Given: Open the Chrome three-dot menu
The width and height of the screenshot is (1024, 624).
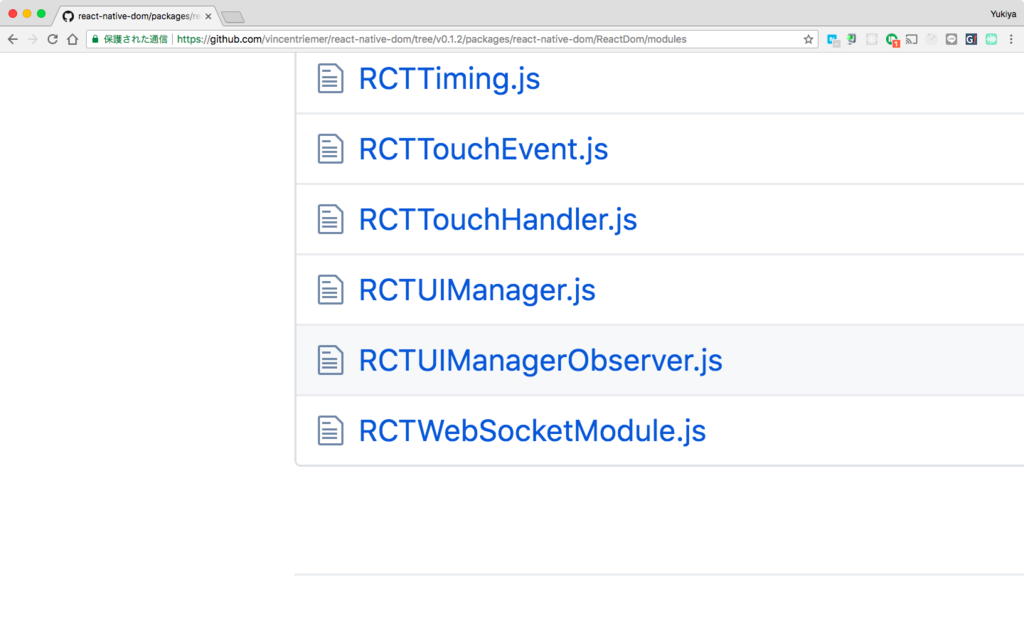Looking at the screenshot, I should (x=1012, y=39).
